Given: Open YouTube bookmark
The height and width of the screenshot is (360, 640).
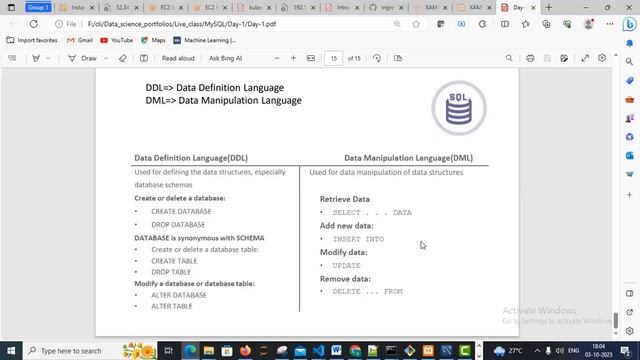Looking at the screenshot, I should [x=117, y=40].
